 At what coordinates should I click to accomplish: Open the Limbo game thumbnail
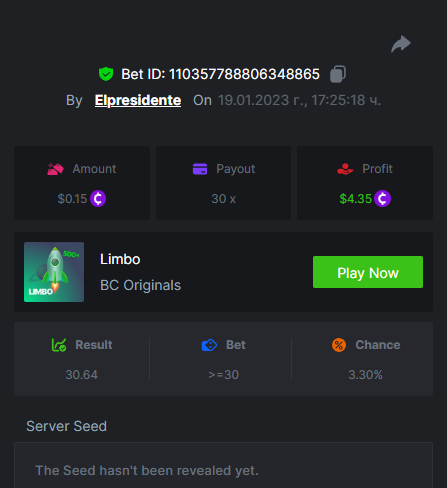click(x=54, y=272)
